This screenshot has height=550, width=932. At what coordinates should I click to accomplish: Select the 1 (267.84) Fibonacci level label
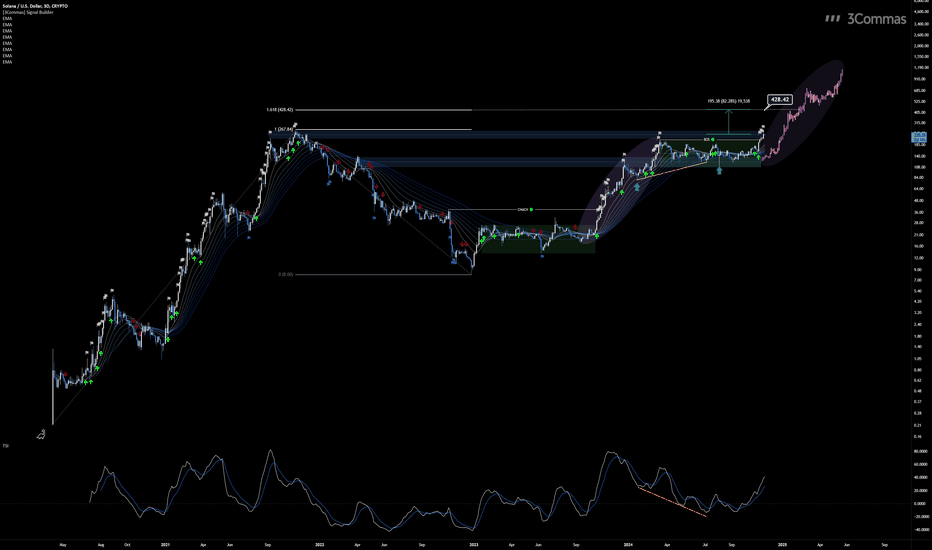[284, 129]
